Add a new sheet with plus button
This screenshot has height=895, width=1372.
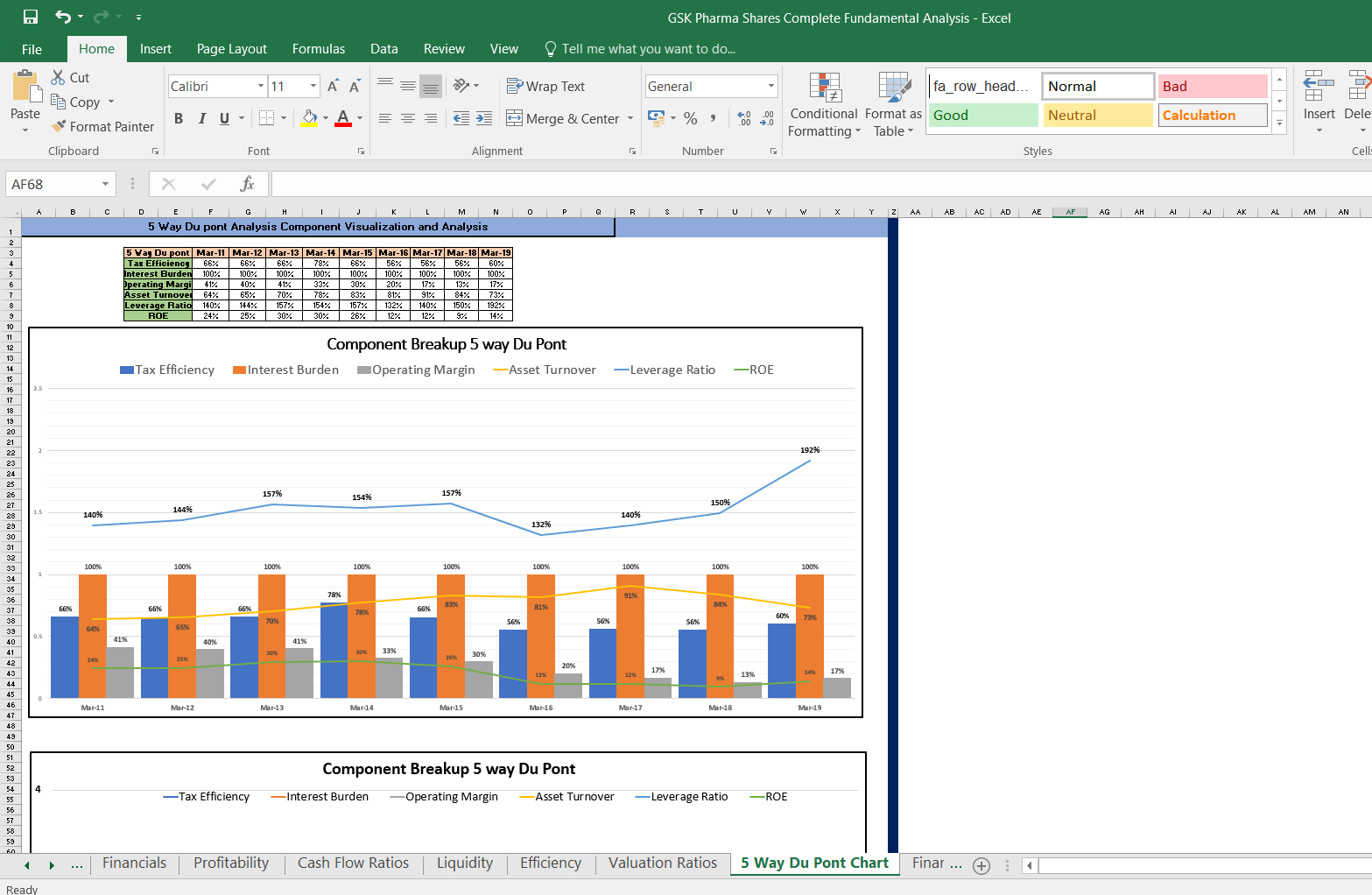pyautogui.click(x=982, y=865)
